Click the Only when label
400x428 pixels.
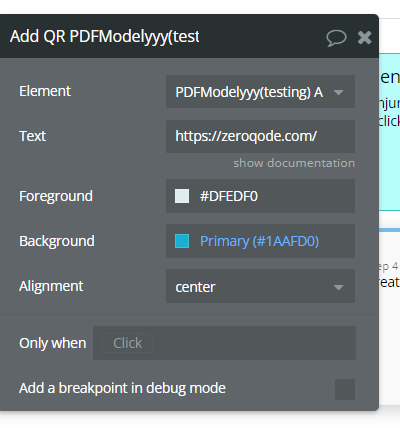coord(53,343)
